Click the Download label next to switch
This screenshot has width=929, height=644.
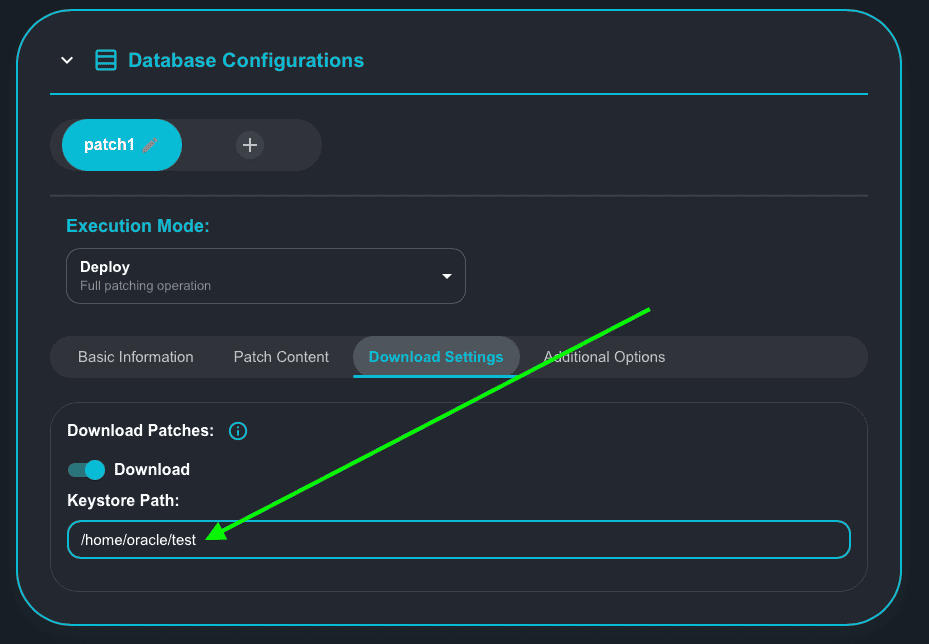coord(152,470)
